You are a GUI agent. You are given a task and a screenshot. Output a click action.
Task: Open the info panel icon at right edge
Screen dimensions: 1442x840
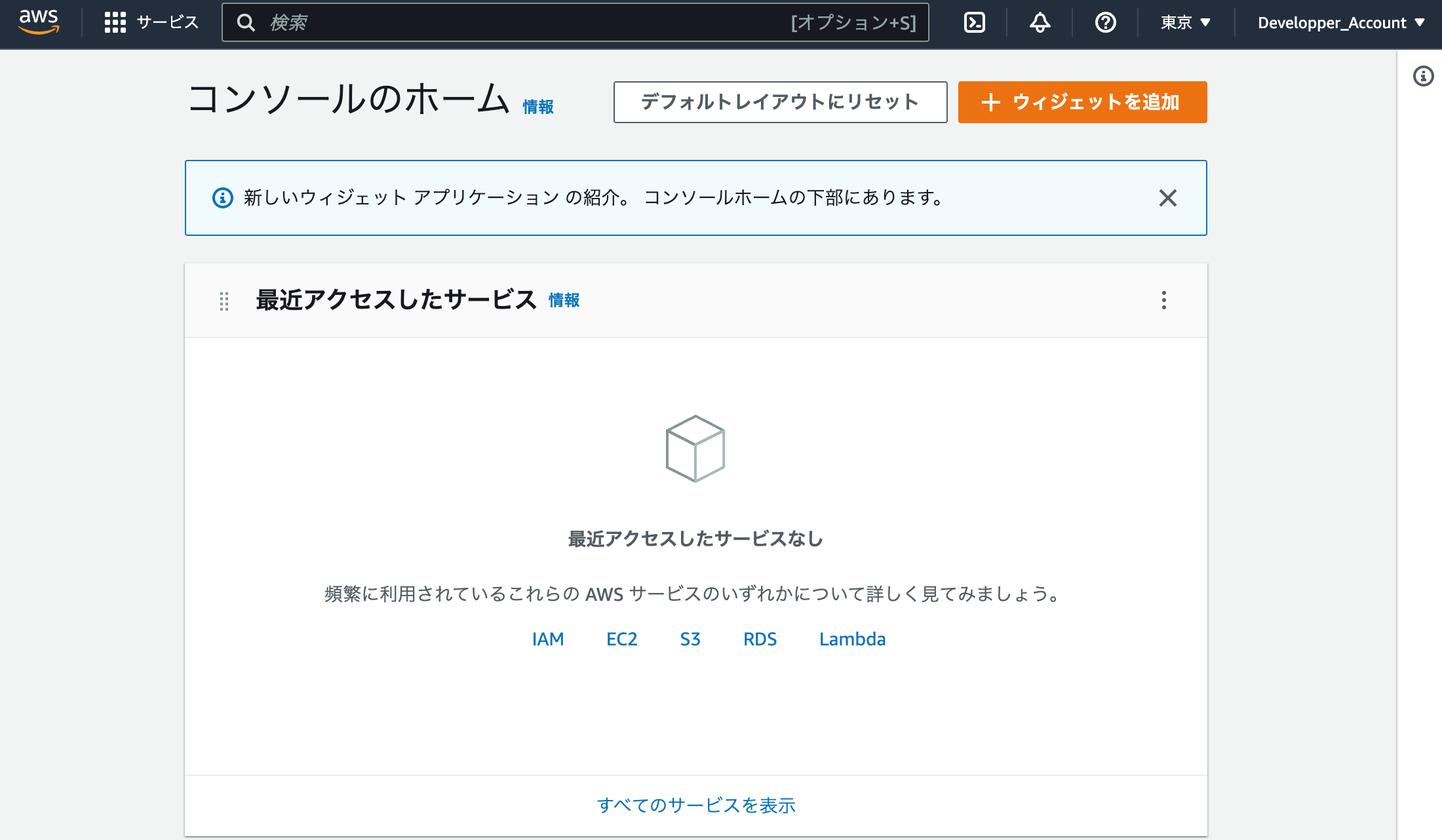(x=1423, y=76)
